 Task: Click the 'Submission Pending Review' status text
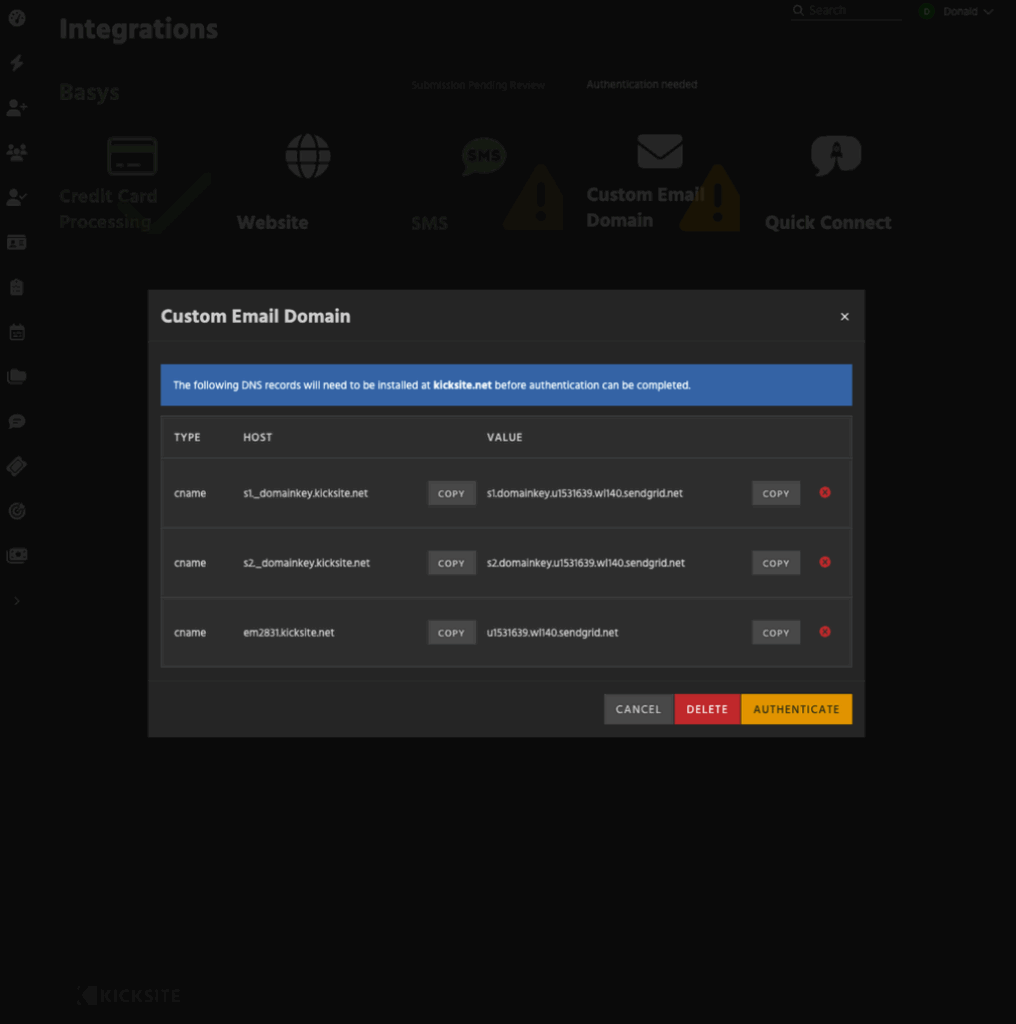click(x=478, y=85)
